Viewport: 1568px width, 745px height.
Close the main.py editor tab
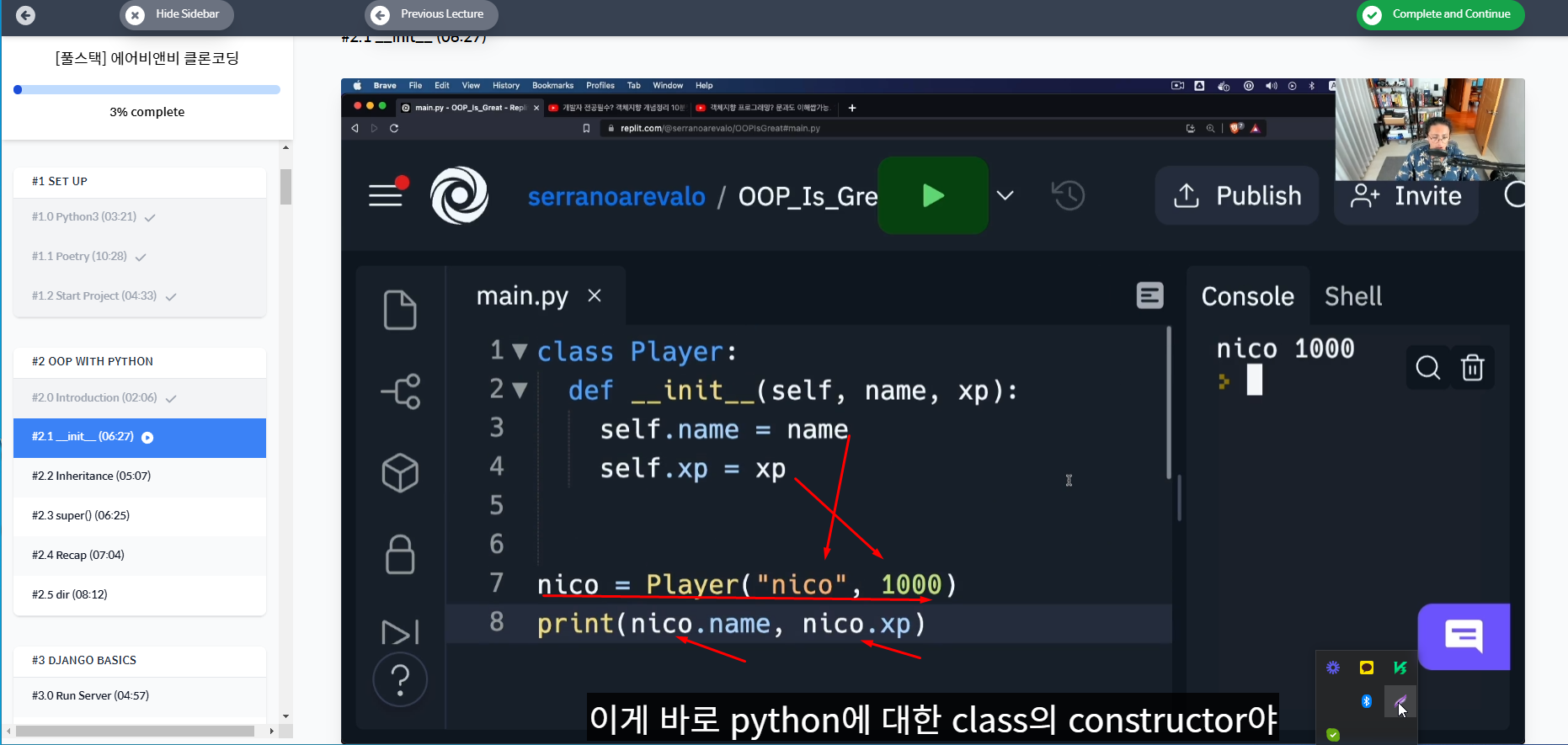[x=595, y=295]
